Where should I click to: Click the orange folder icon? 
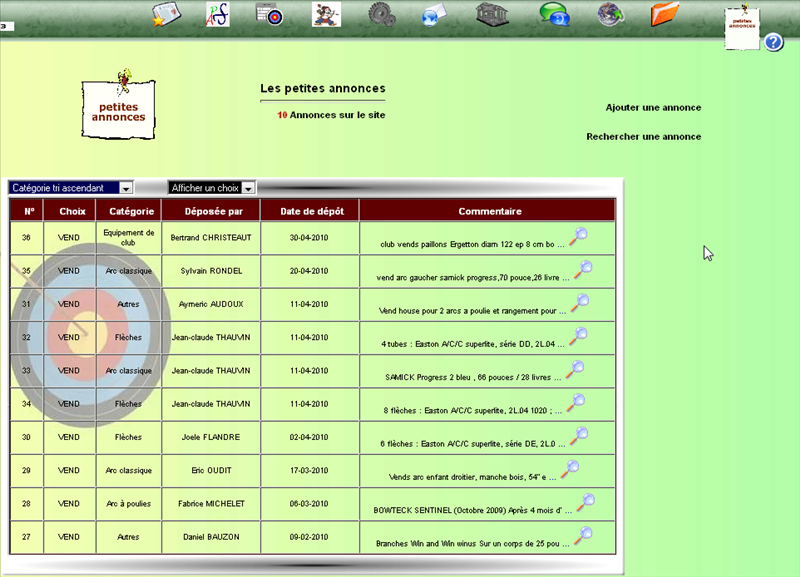pyautogui.click(x=664, y=14)
